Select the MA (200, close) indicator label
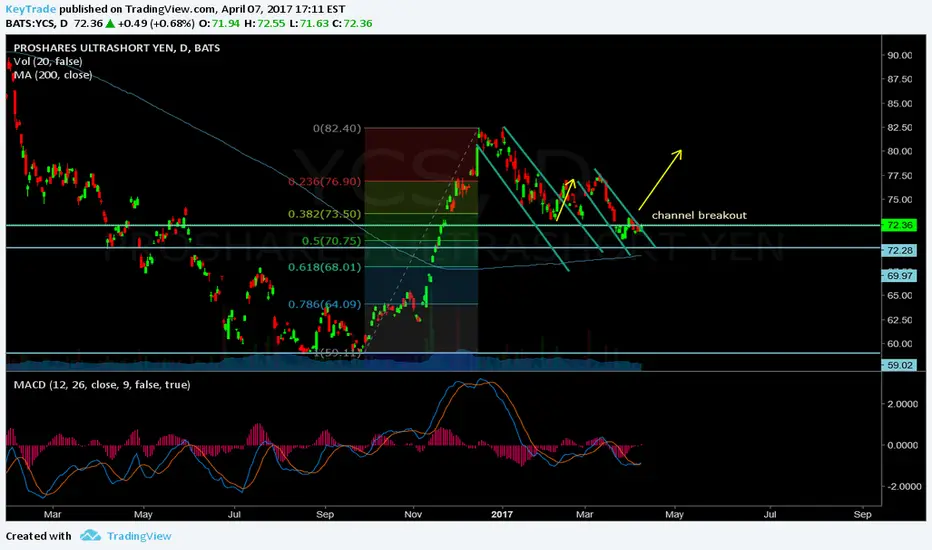The height and width of the screenshot is (550, 932). [x=53, y=75]
